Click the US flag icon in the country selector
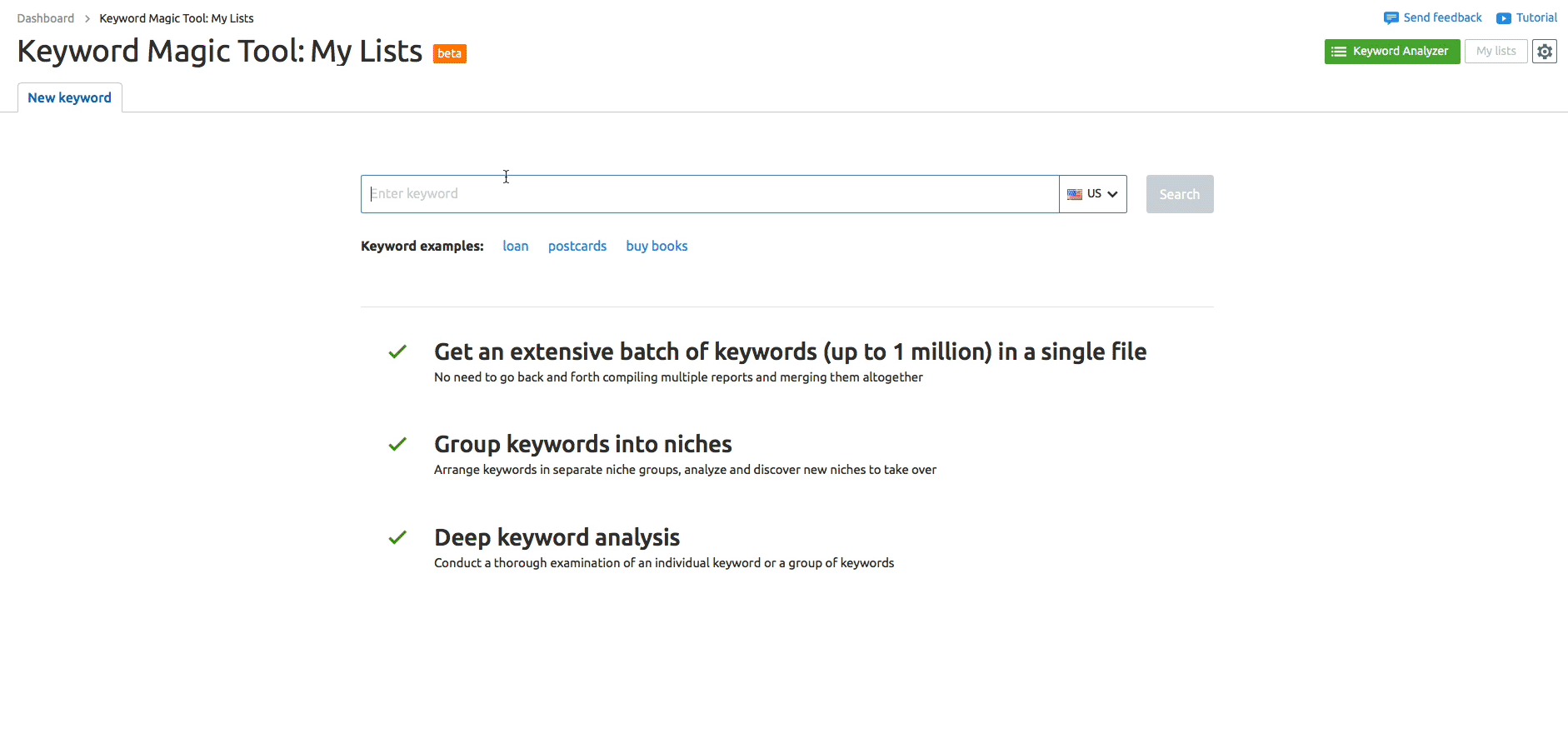The width and height of the screenshot is (1568, 738). [1075, 194]
